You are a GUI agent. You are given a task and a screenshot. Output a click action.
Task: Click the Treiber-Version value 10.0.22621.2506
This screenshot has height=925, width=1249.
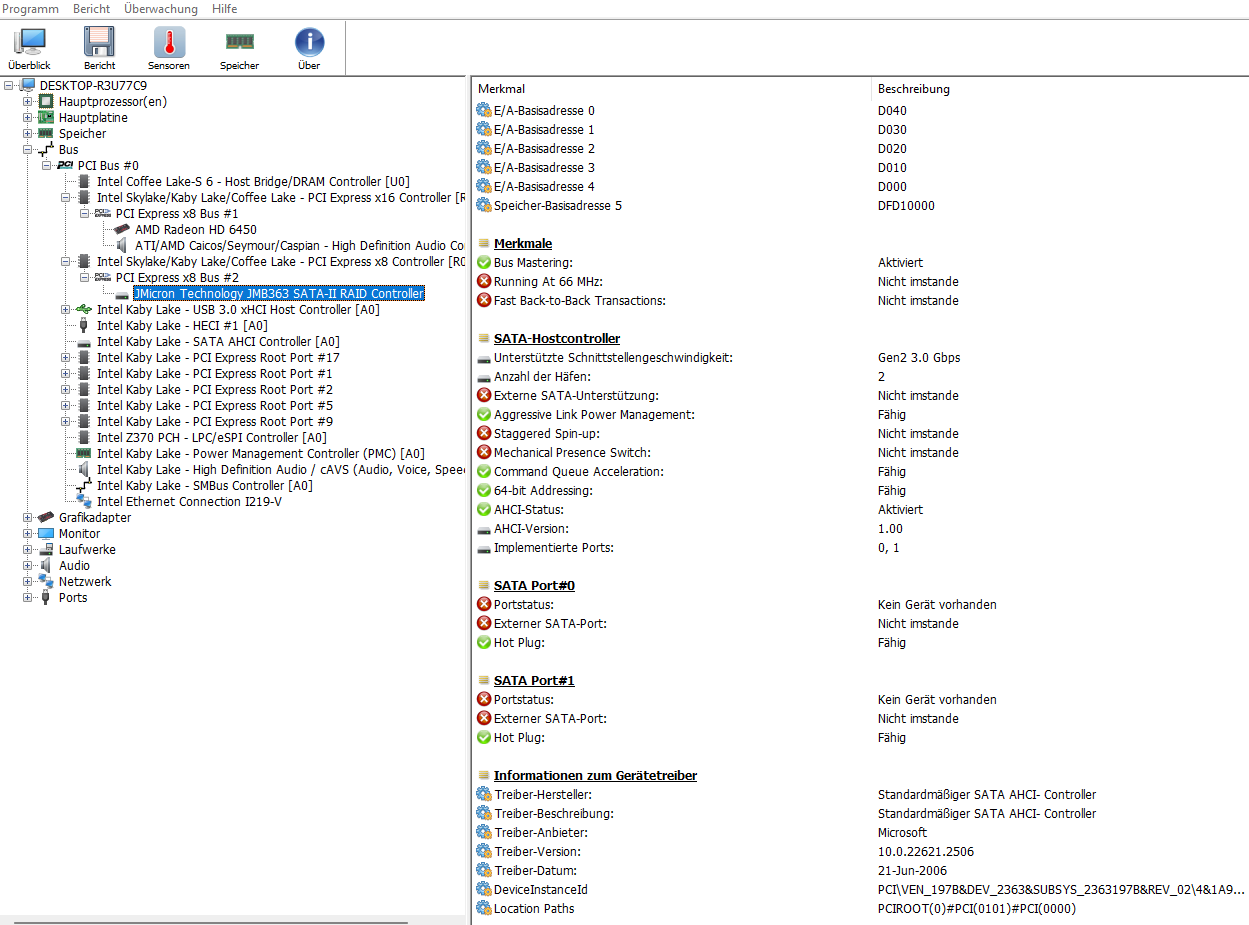[926, 852]
